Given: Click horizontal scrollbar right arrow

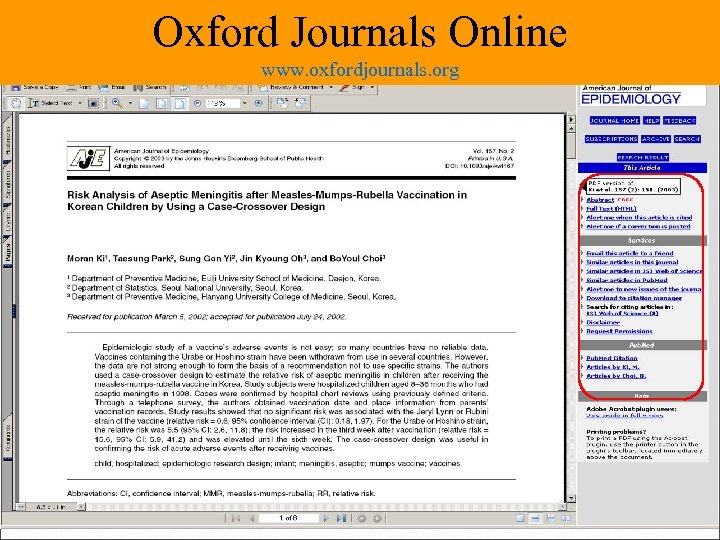Looking at the screenshot, I should pyautogui.click(x=563, y=506).
